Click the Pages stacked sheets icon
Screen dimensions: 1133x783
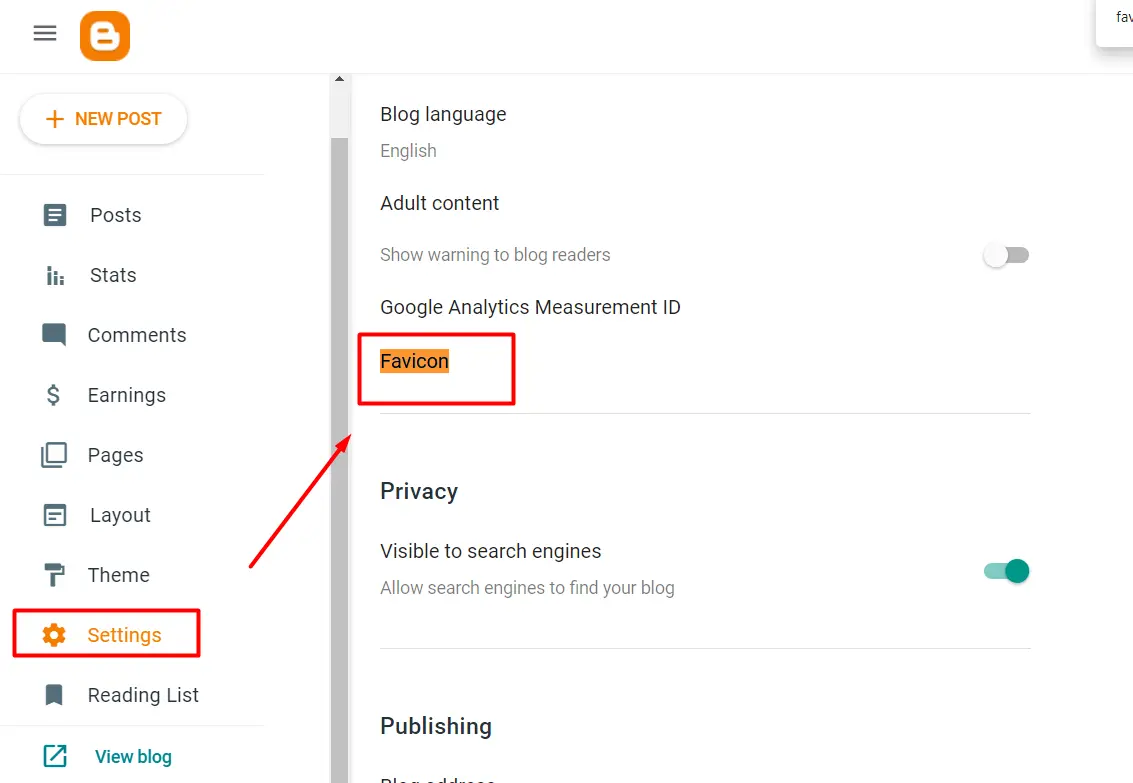(x=54, y=455)
